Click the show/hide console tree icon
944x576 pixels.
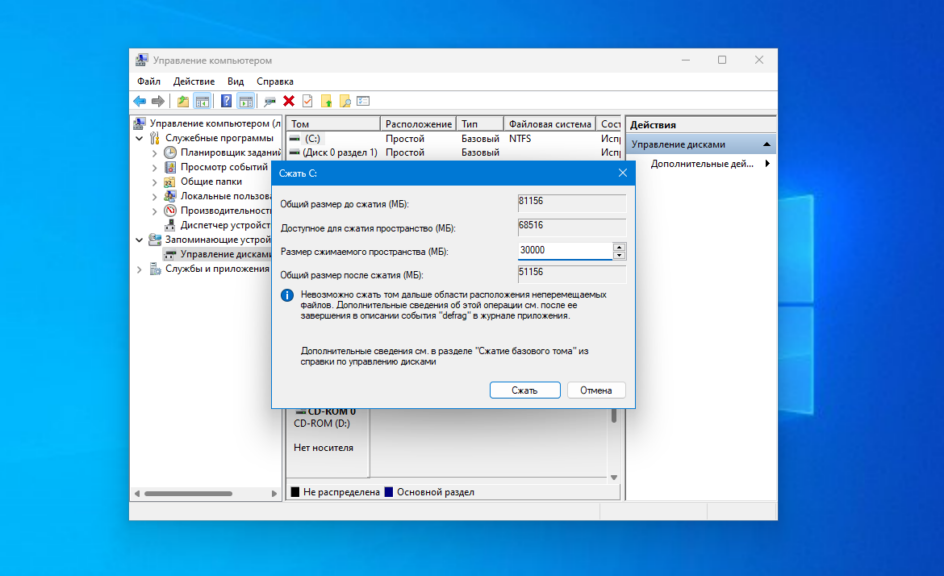click(x=202, y=101)
